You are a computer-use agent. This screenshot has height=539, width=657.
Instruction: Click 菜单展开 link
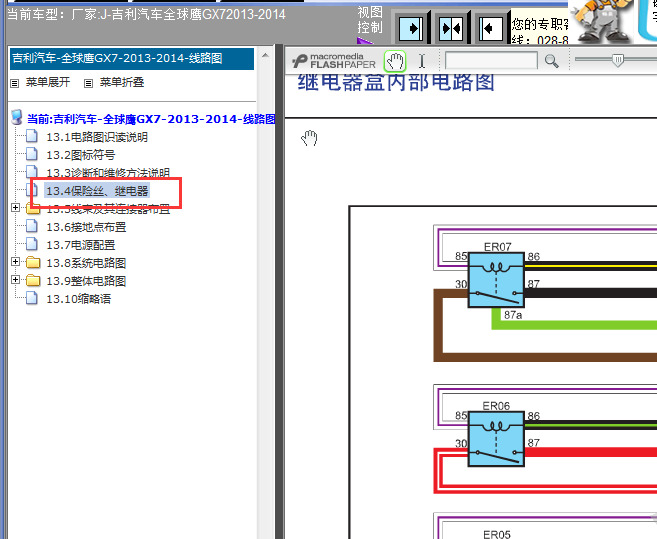(48, 82)
